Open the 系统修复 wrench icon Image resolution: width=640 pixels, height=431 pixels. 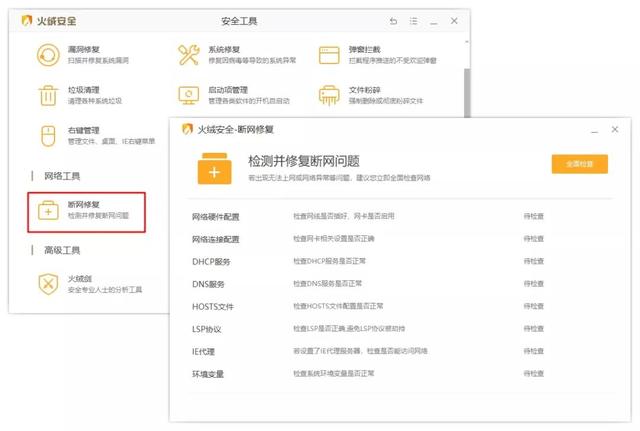[189, 55]
